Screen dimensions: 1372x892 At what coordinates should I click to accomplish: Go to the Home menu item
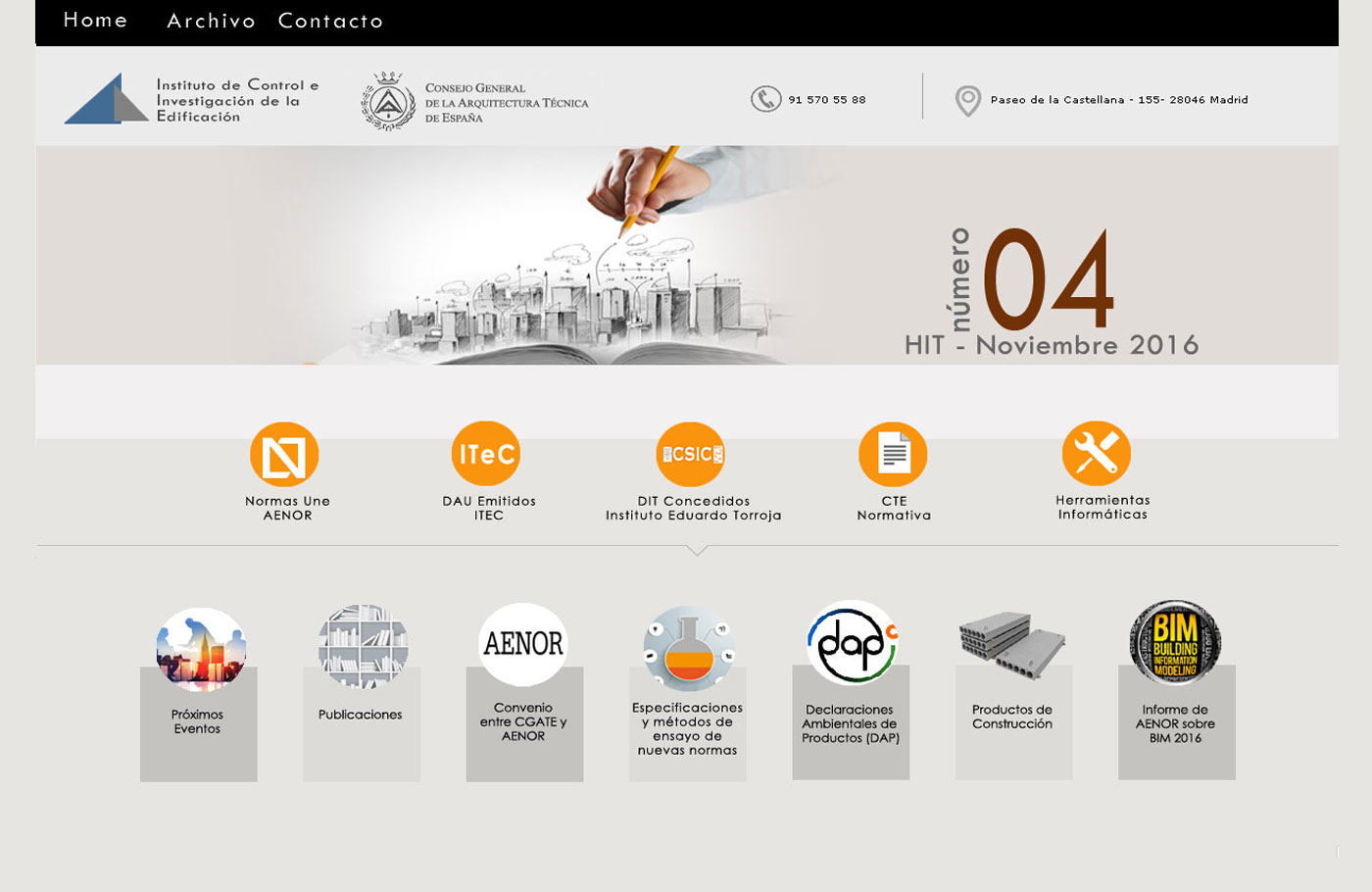95,21
